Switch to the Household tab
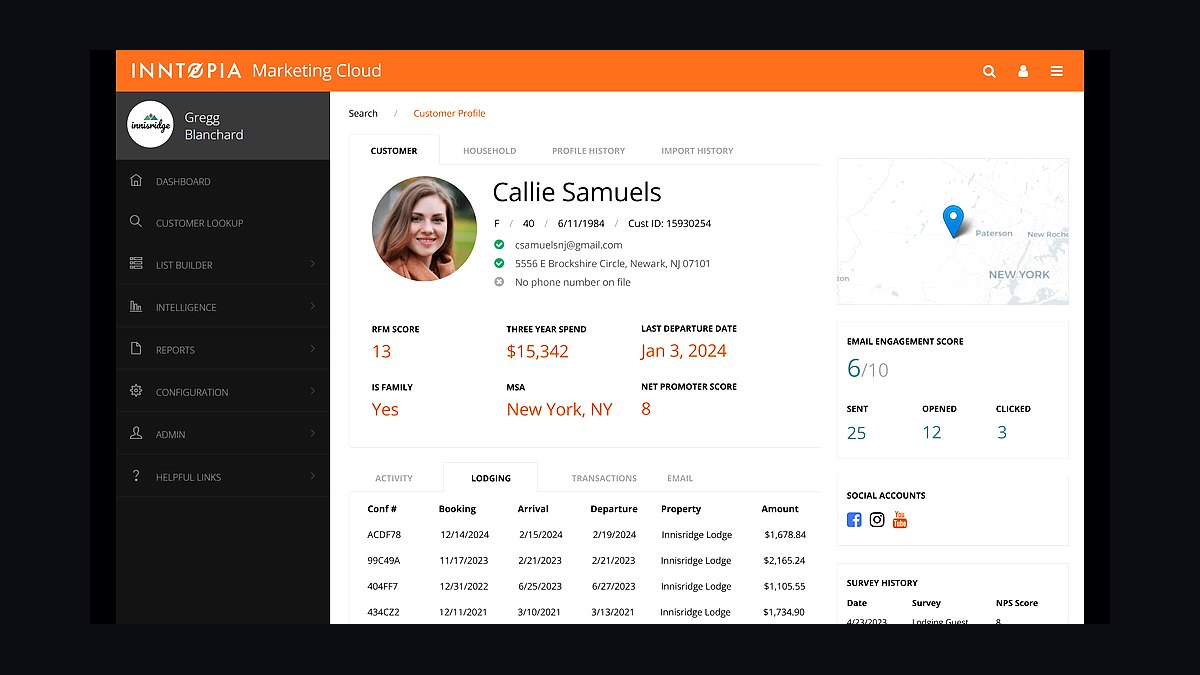The image size is (1200, 675). 489,151
